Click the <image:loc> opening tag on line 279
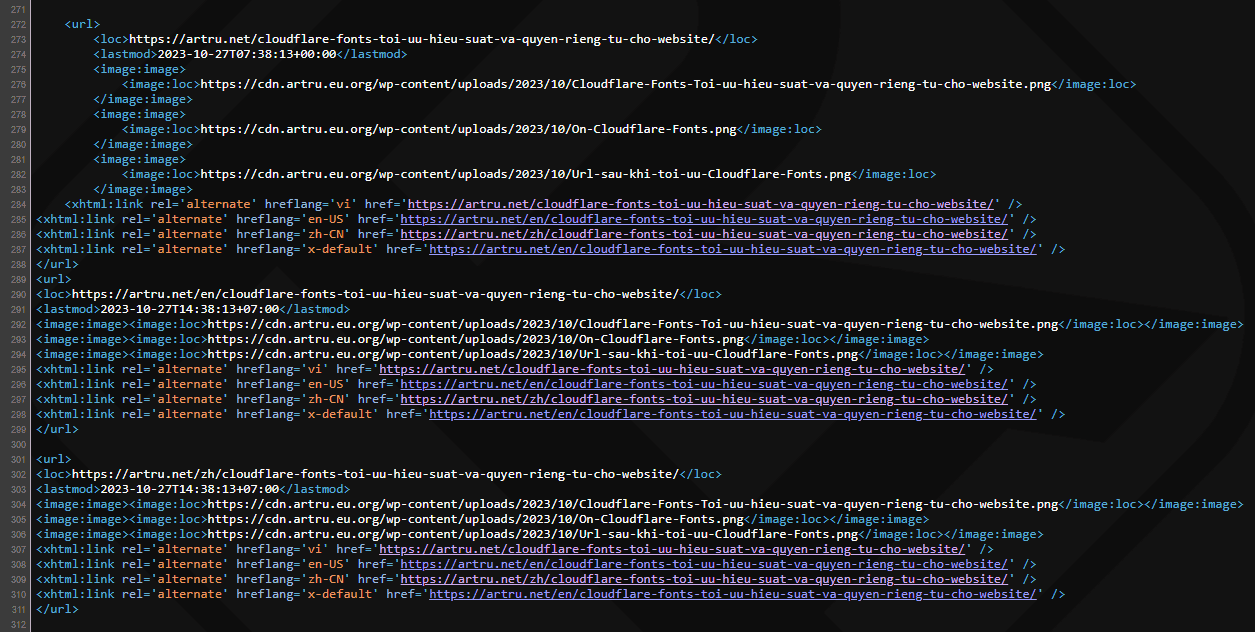The width and height of the screenshot is (1255, 632). point(161,129)
